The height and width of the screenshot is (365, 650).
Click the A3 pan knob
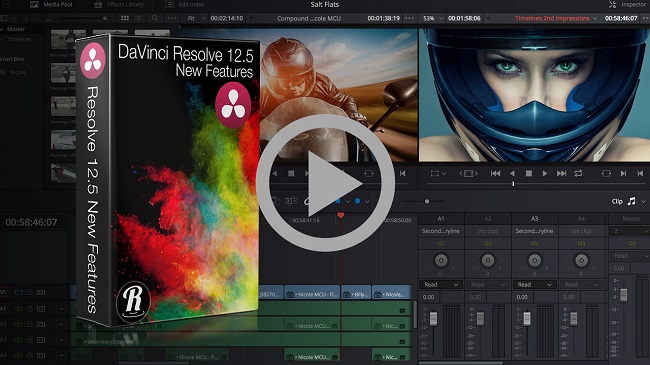[x=534, y=260]
